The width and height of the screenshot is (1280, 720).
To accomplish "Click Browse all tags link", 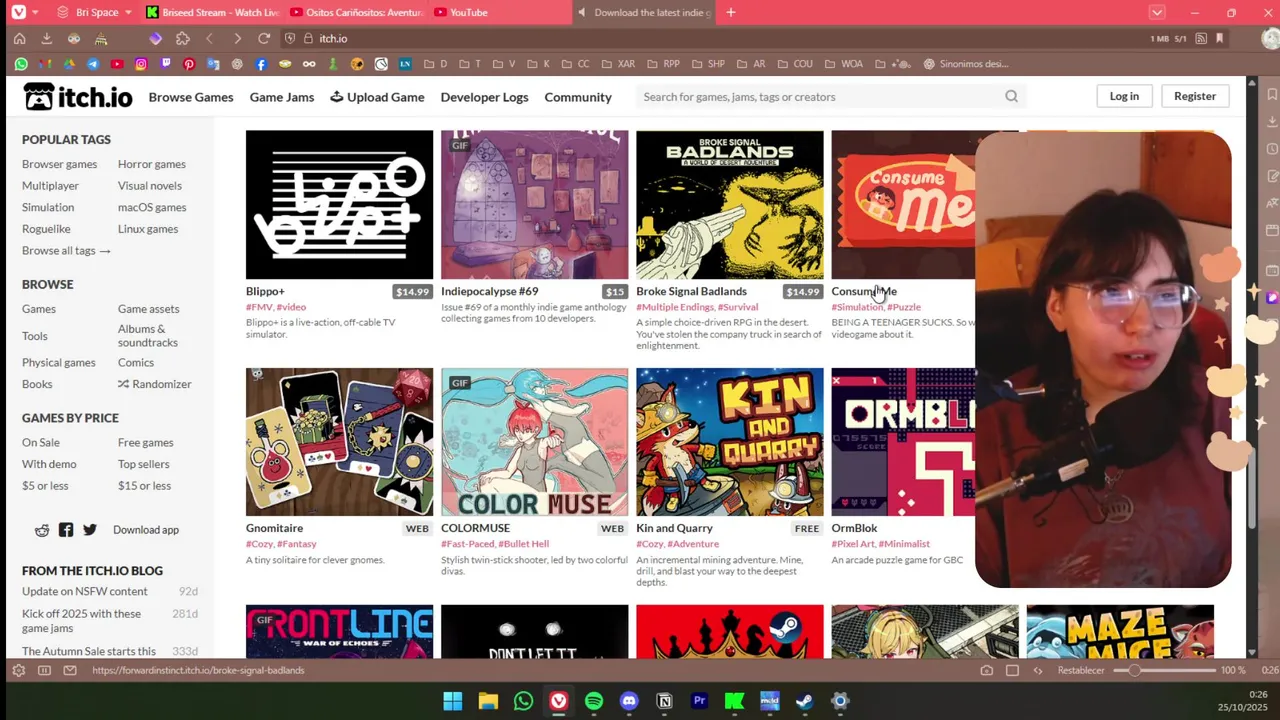I will click(x=66, y=251).
